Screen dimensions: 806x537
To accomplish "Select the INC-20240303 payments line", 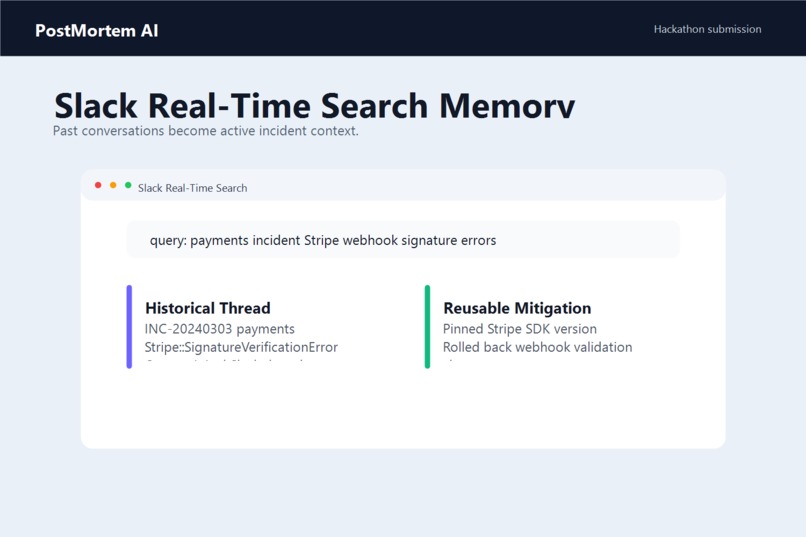I will (x=219, y=329).
